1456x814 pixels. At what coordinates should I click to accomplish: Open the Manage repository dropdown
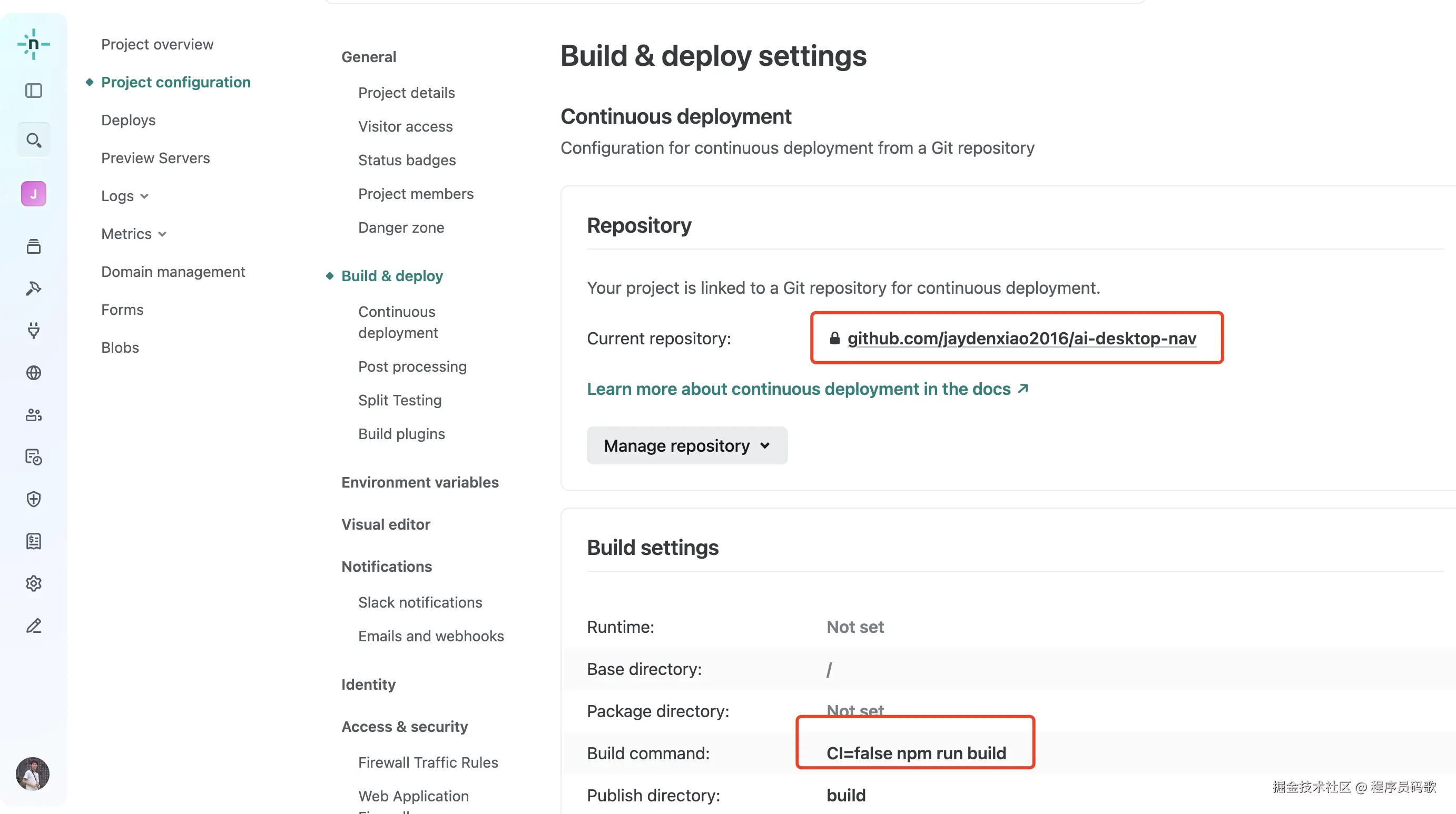pos(687,445)
